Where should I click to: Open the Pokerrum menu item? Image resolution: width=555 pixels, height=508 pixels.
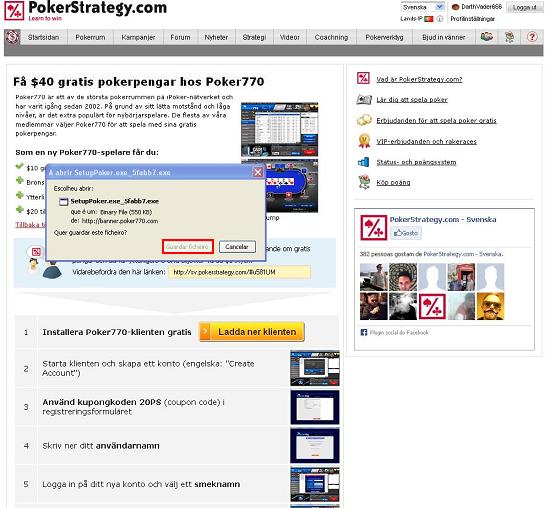pos(90,37)
